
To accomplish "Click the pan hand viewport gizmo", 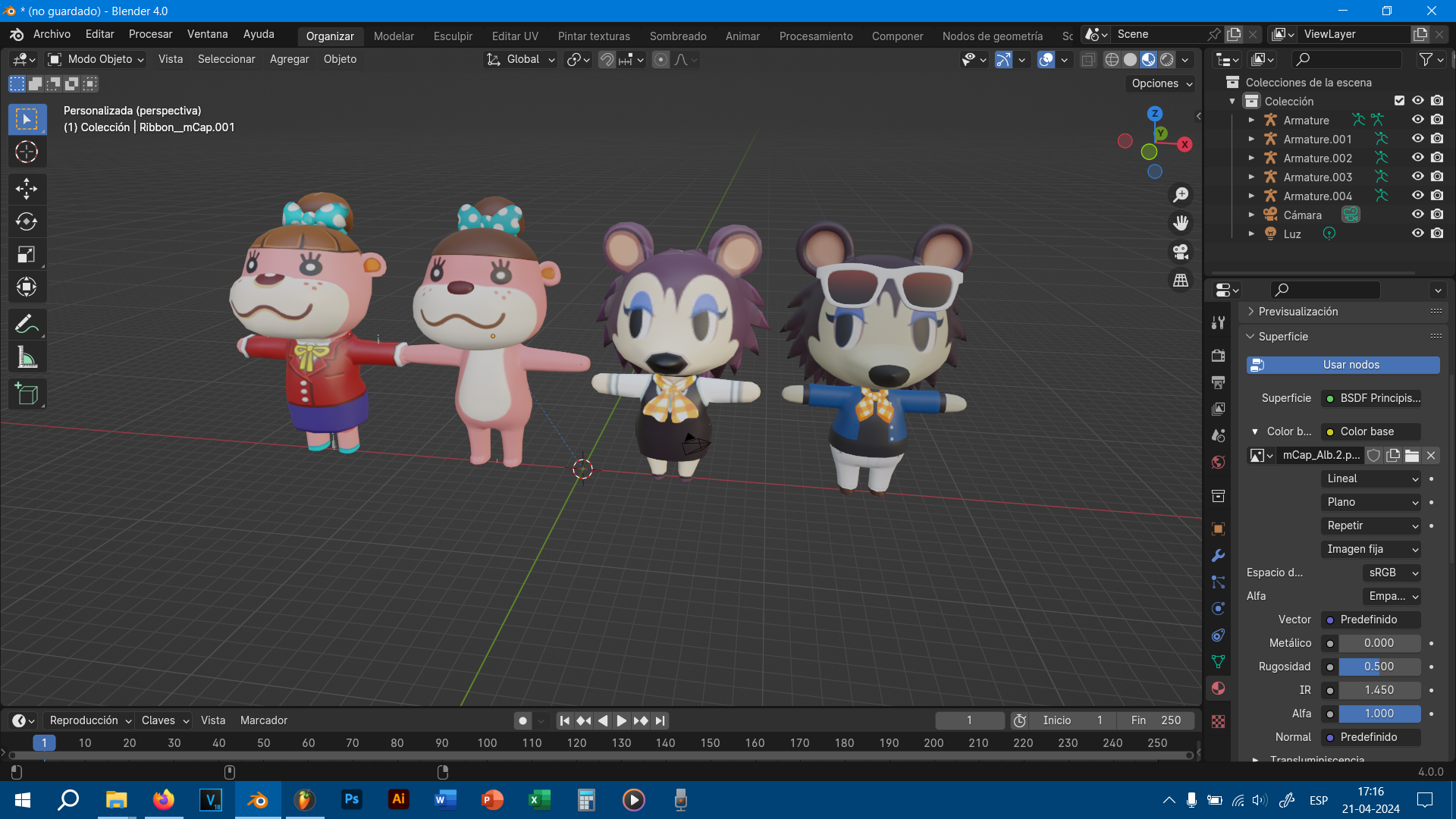I will [x=1181, y=223].
